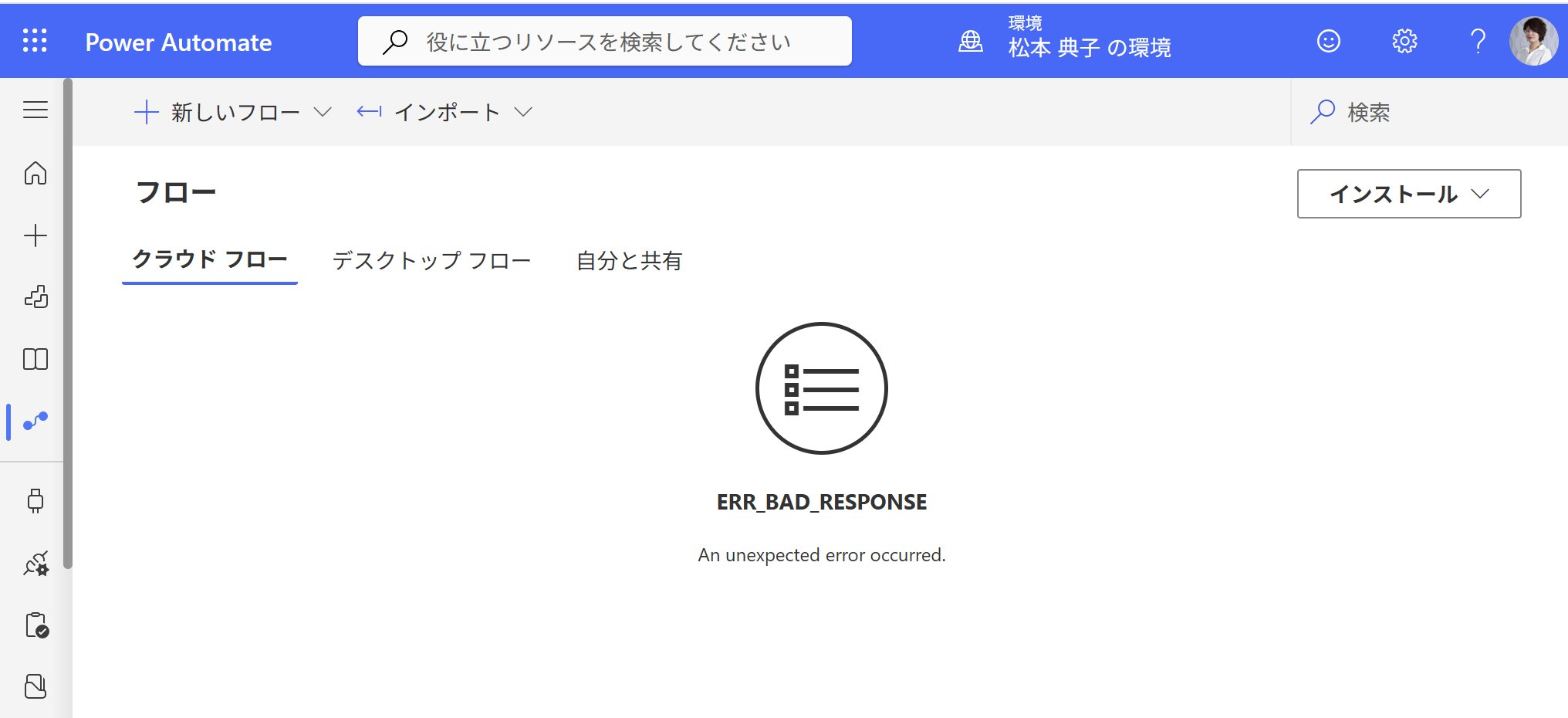The height and width of the screenshot is (718, 1568).
Task: Click the sidebar vertical scrollbar
Action: (x=68, y=324)
